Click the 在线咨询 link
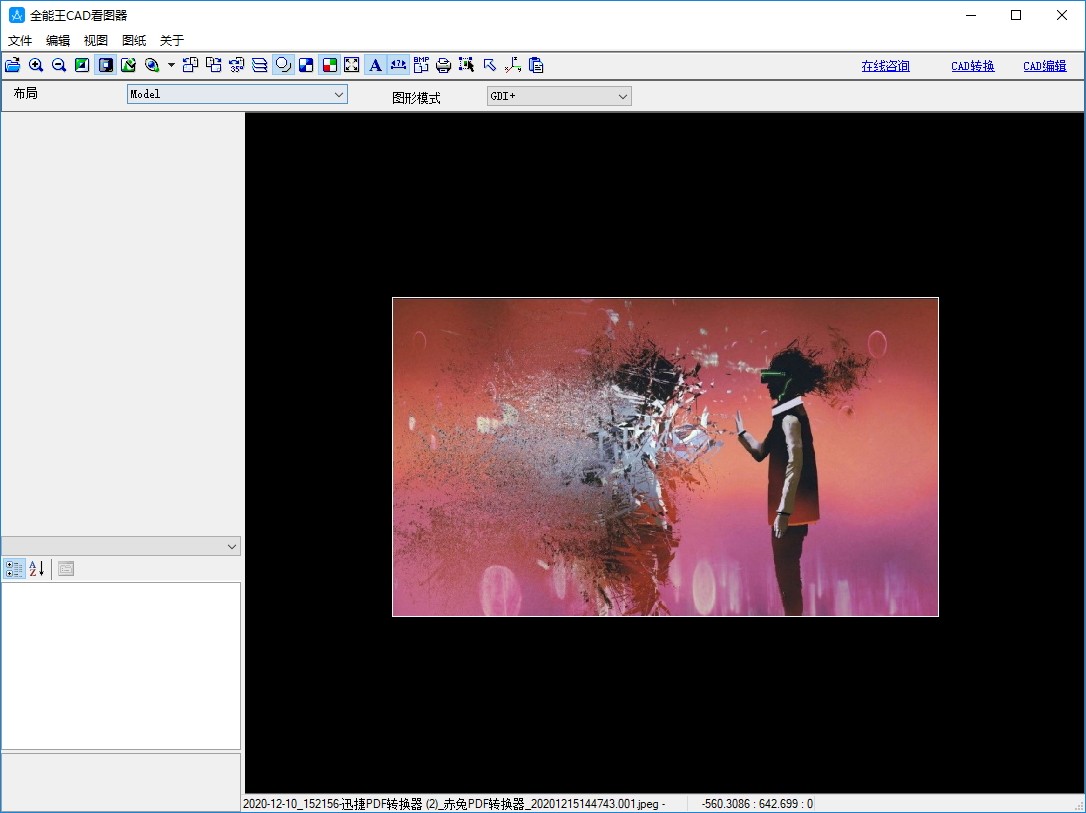Viewport: 1086px width, 813px height. [x=885, y=67]
